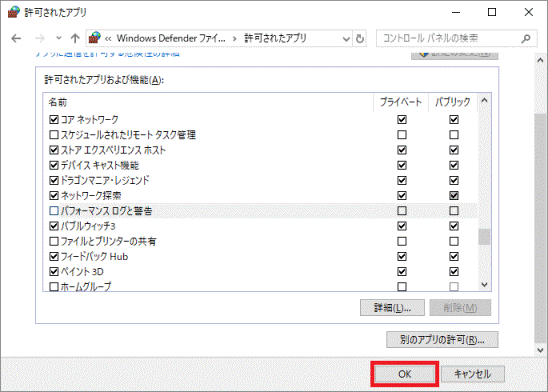The width and height of the screenshot is (548, 392).
Task: Select the ペイント 3D row text
Action: click(82, 271)
